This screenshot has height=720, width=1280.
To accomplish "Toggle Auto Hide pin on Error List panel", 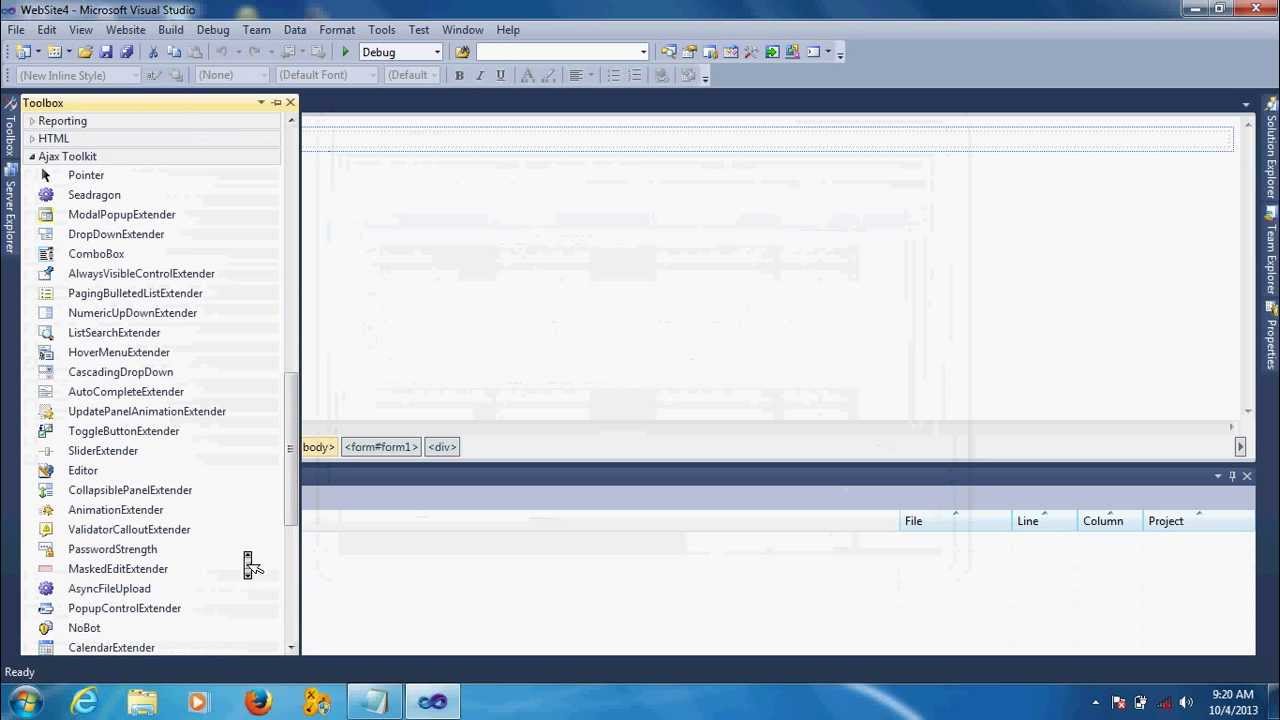I will pos(1232,476).
